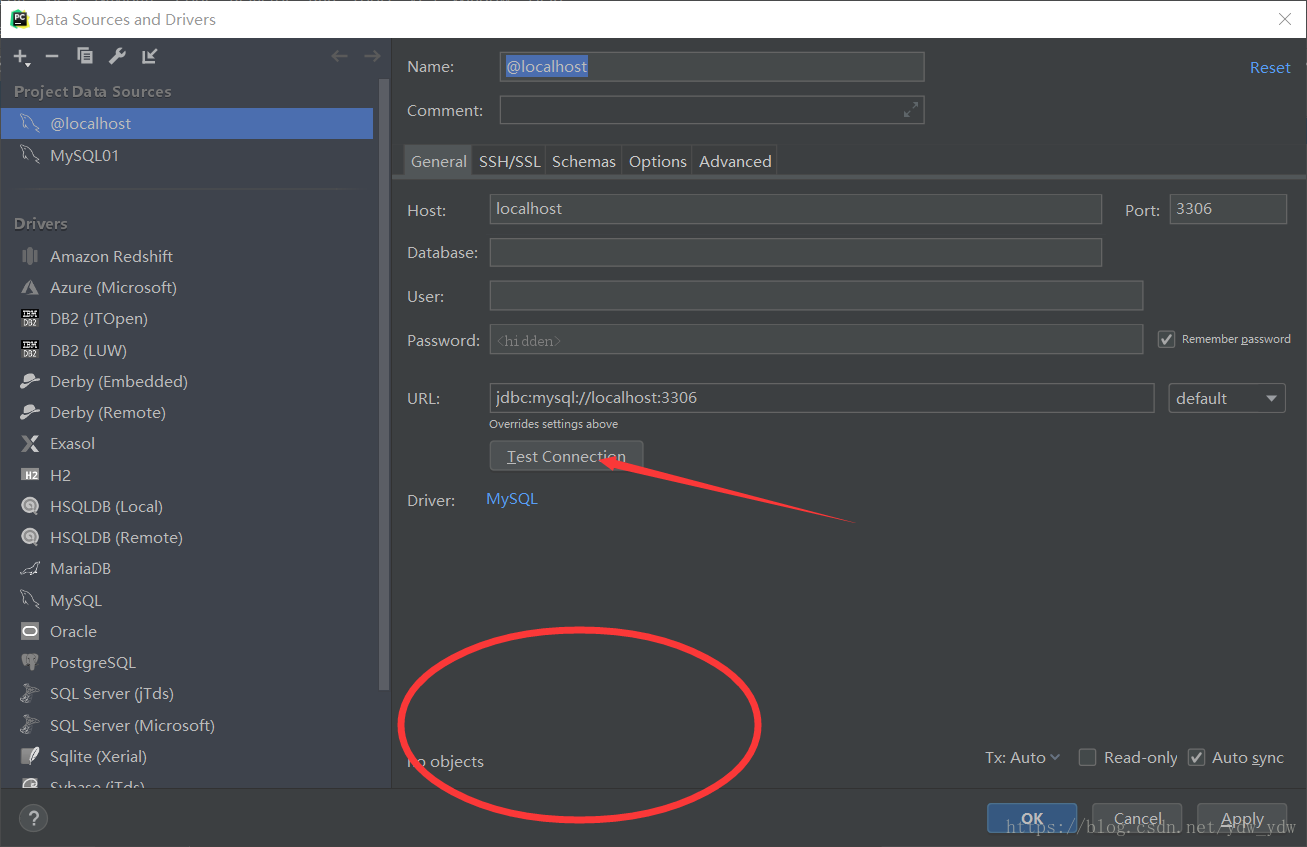Open the Advanced tab
Viewport: 1307px width, 847px height.
click(735, 161)
